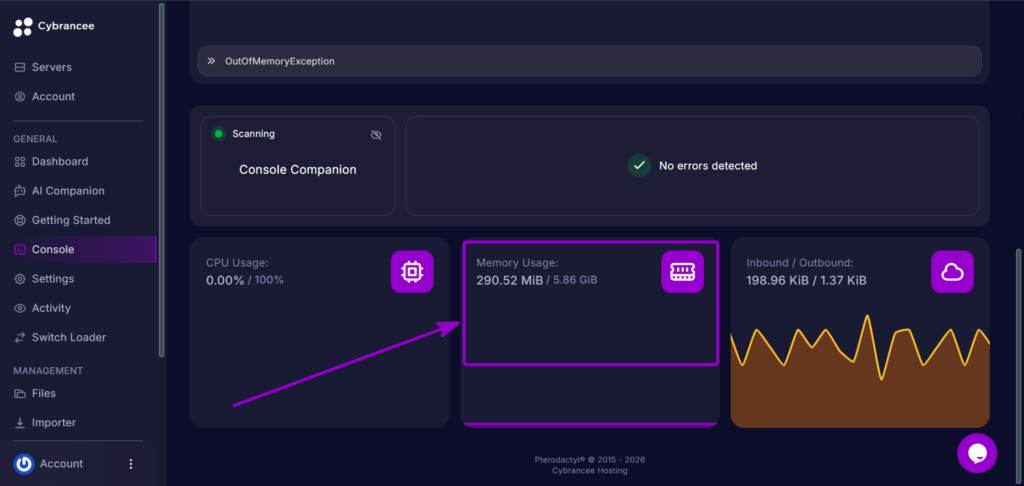Click the sidebar vertical scrollbar
The height and width of the screenshot is (486, 1024).
coord(161,180)
